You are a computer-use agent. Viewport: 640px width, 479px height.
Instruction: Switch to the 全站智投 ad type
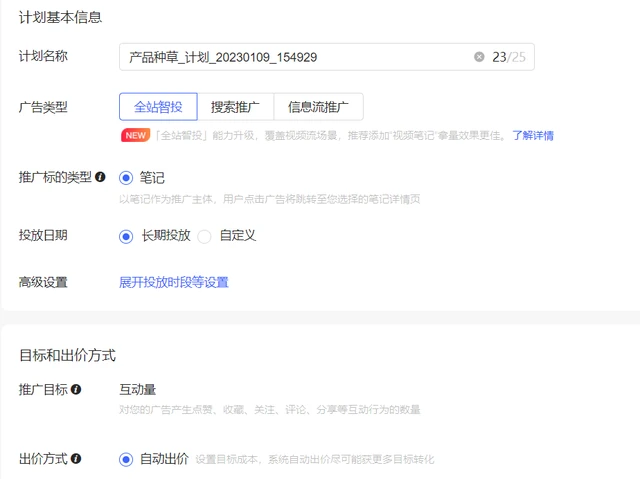pyautogui.click(x=158, y=107)
